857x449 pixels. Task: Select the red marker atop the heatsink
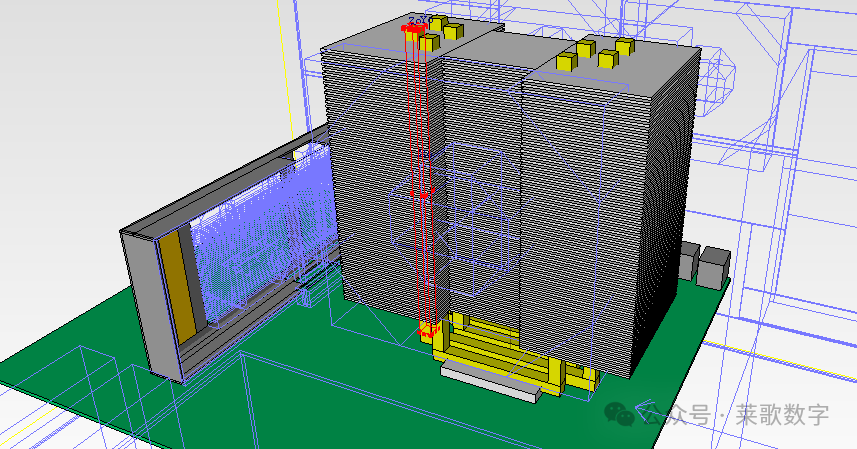(412, 28)
